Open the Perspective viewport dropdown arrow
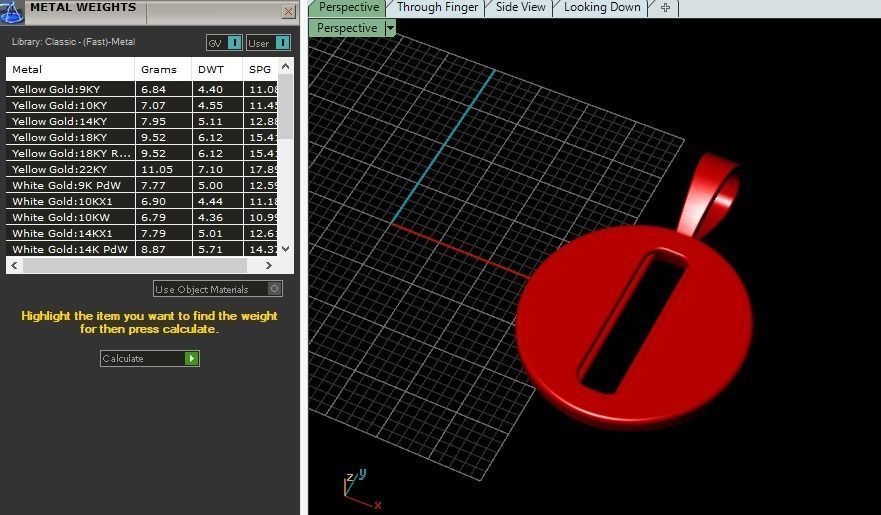 (x=390, y=28)
